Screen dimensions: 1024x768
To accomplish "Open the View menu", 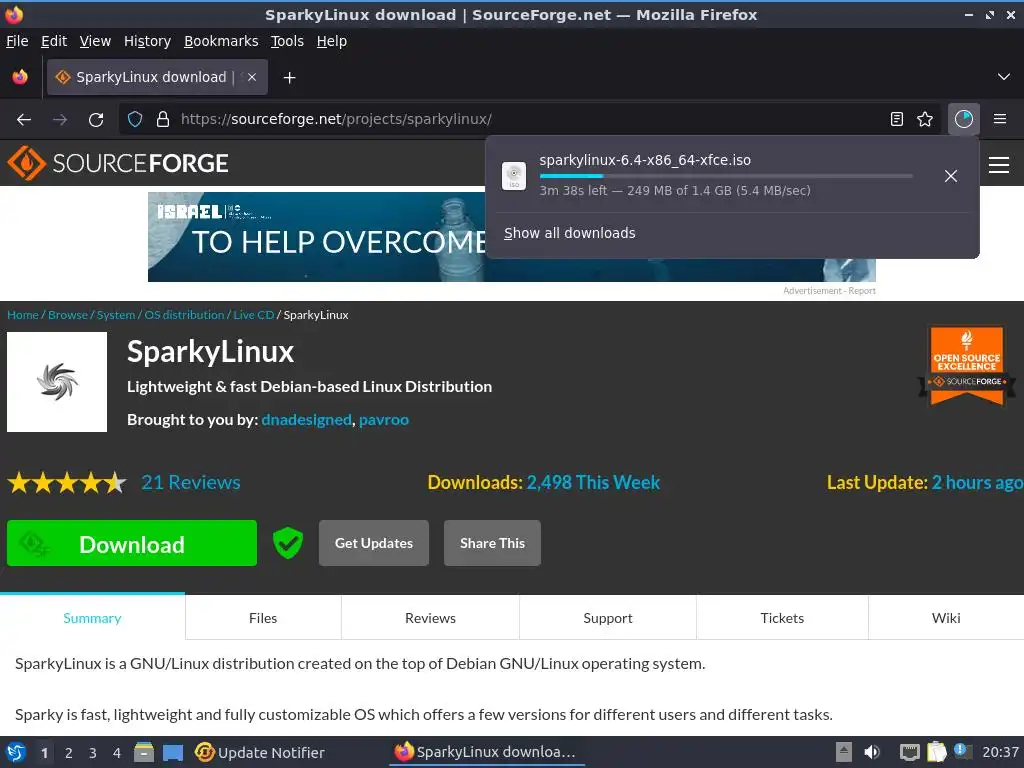I will point(95,41).
